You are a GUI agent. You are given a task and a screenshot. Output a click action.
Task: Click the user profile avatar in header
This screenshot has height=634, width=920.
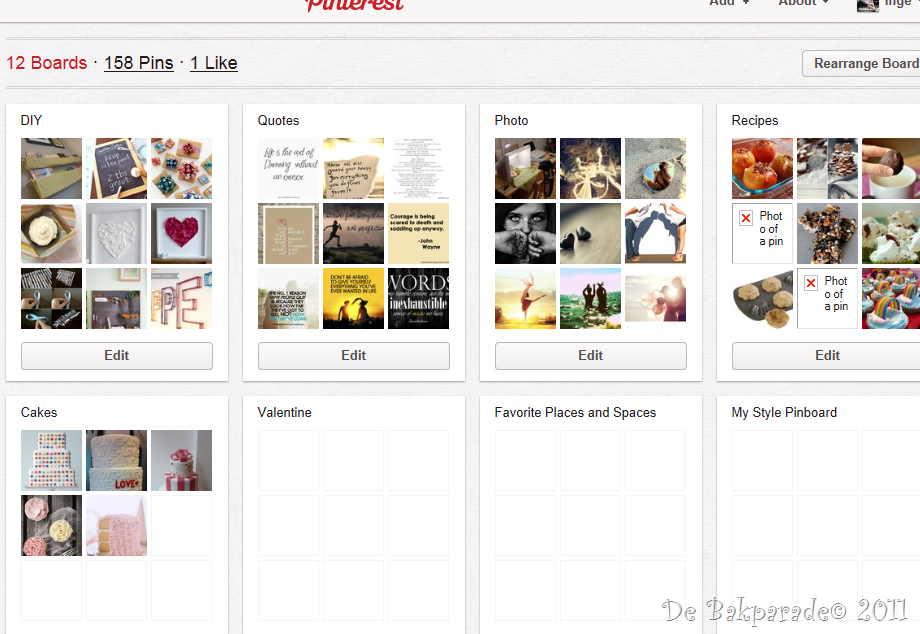tap(868, 5)
